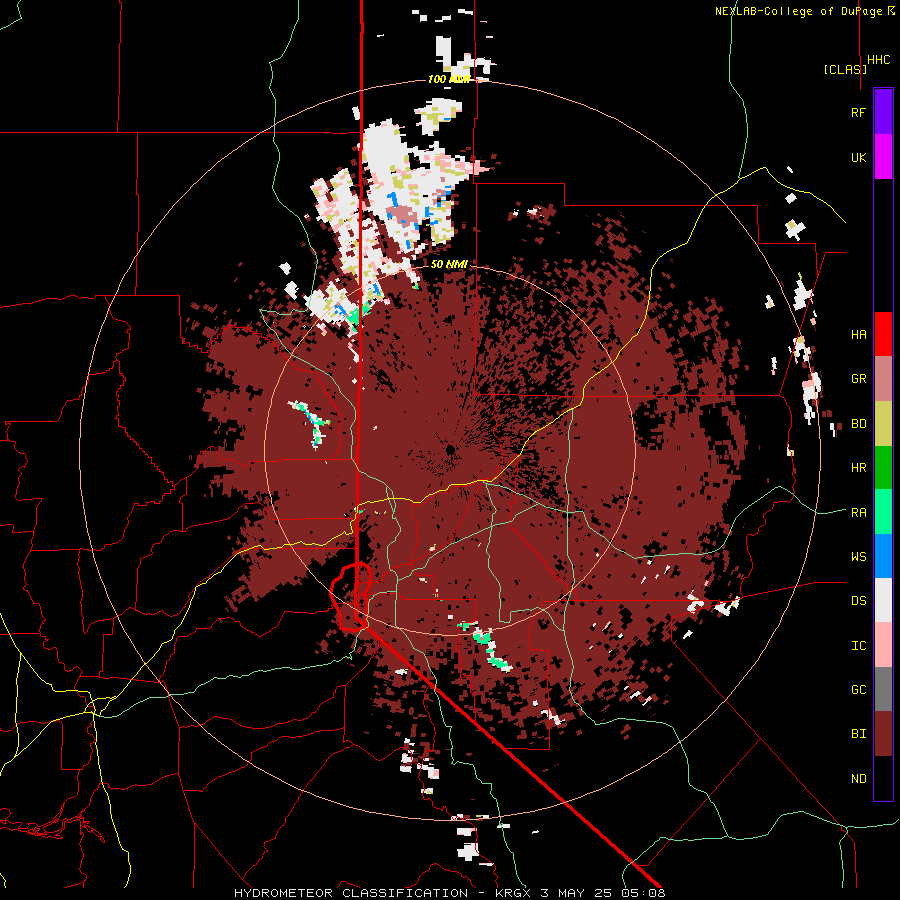Click the HA red legend swatch
Viewport: 900px width, 900px height.
(x=883, y=334)
